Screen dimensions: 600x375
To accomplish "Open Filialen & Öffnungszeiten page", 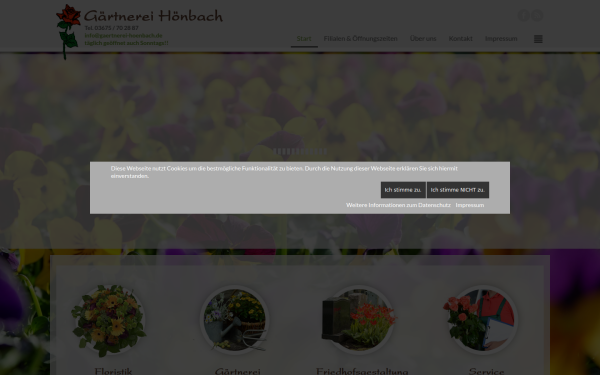I will pos(360,39).
